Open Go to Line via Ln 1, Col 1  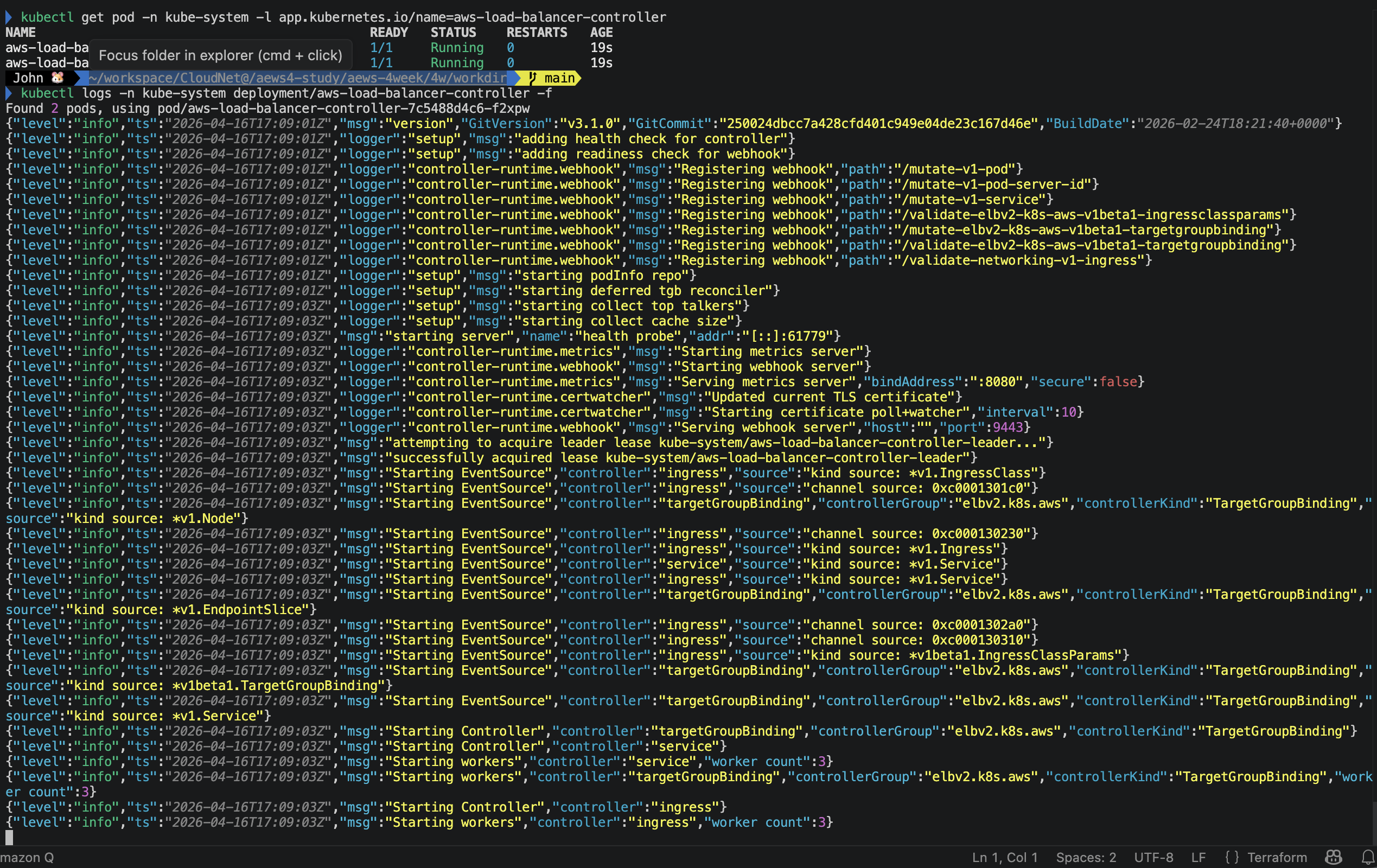tap(1004, 857)
